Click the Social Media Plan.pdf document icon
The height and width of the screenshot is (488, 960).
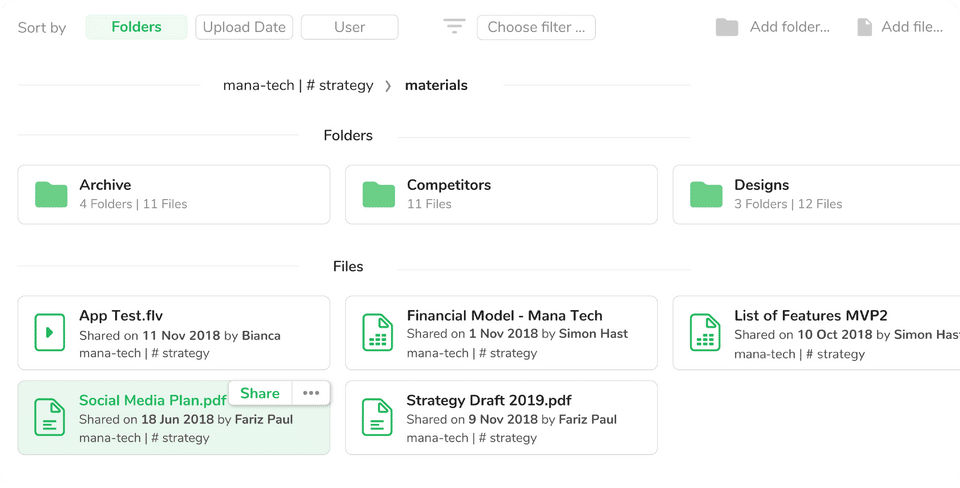50,417
